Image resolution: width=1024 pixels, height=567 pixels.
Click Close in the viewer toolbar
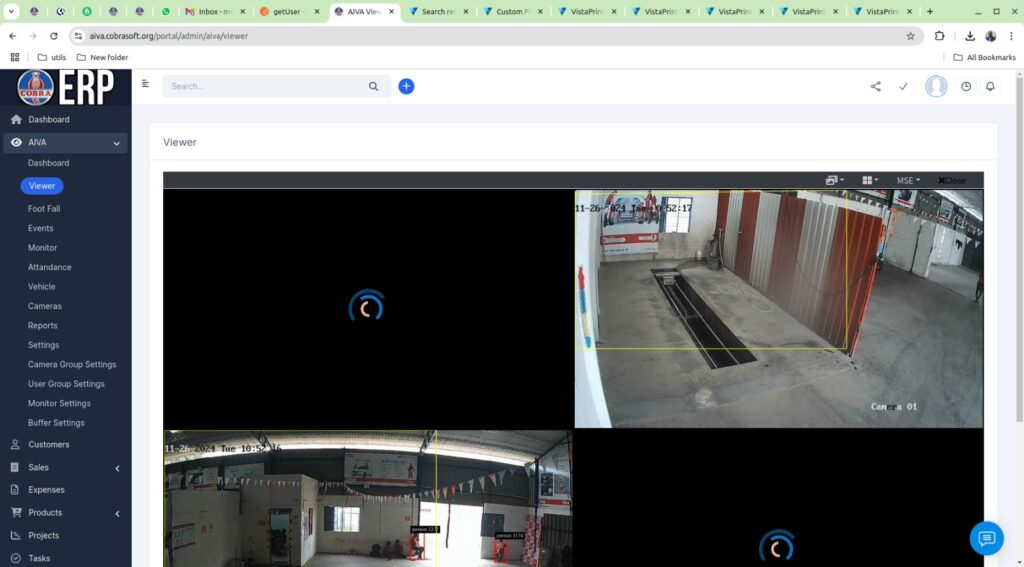[951, 181]
